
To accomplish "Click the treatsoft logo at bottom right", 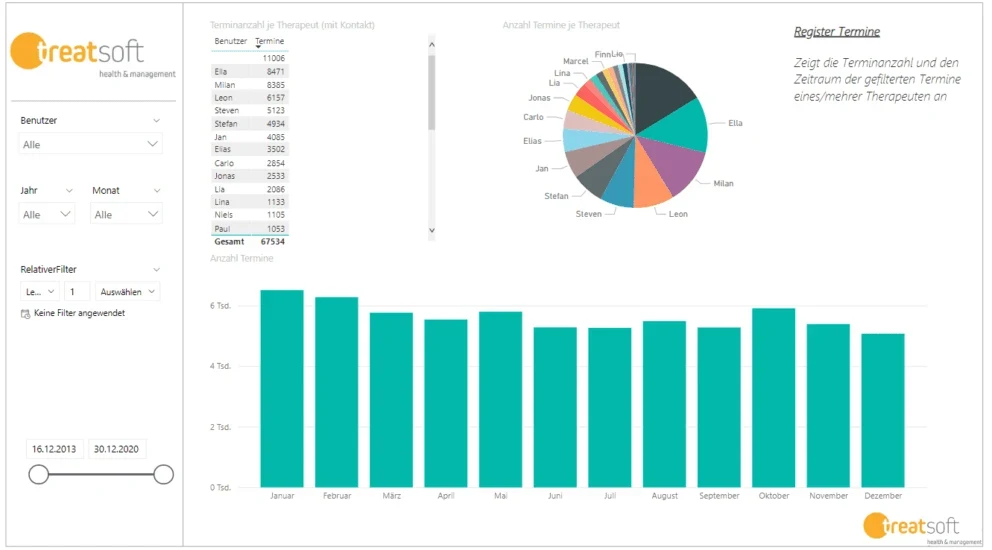I will point(921,528).
